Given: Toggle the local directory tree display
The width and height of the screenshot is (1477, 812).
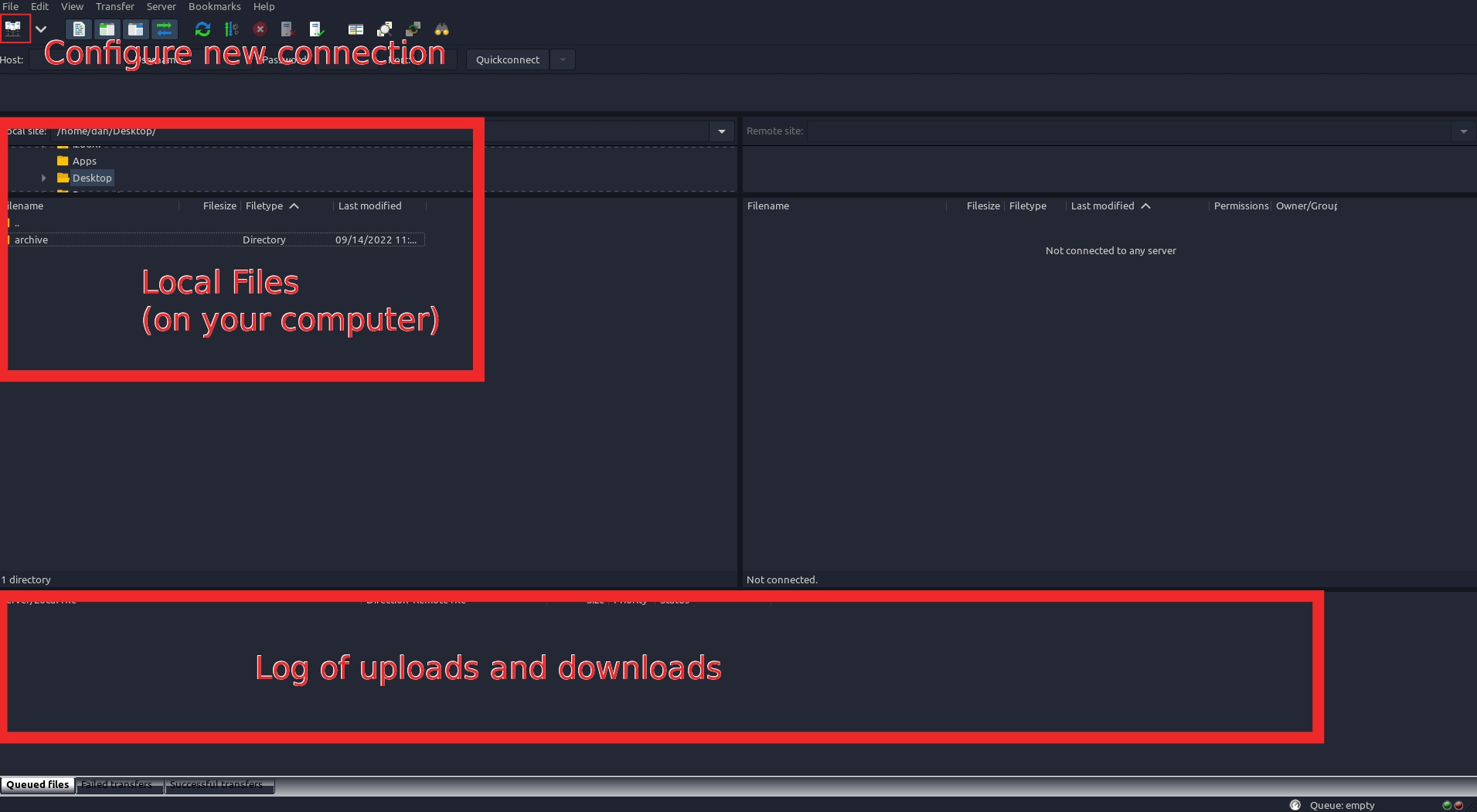Looking at the screenshot, I should (107, 29).
